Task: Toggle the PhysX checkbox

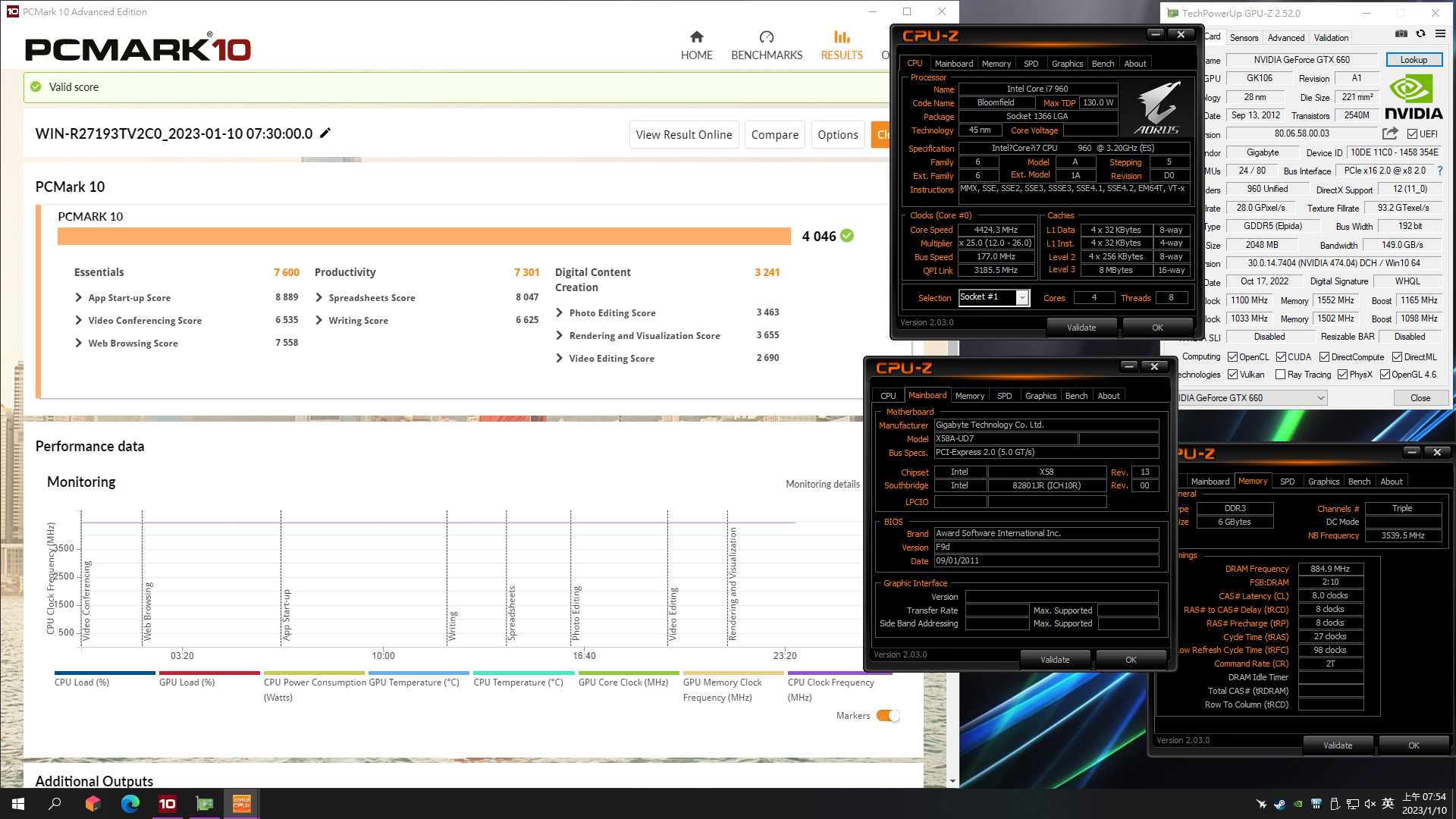Action: tap(1343, 375)
